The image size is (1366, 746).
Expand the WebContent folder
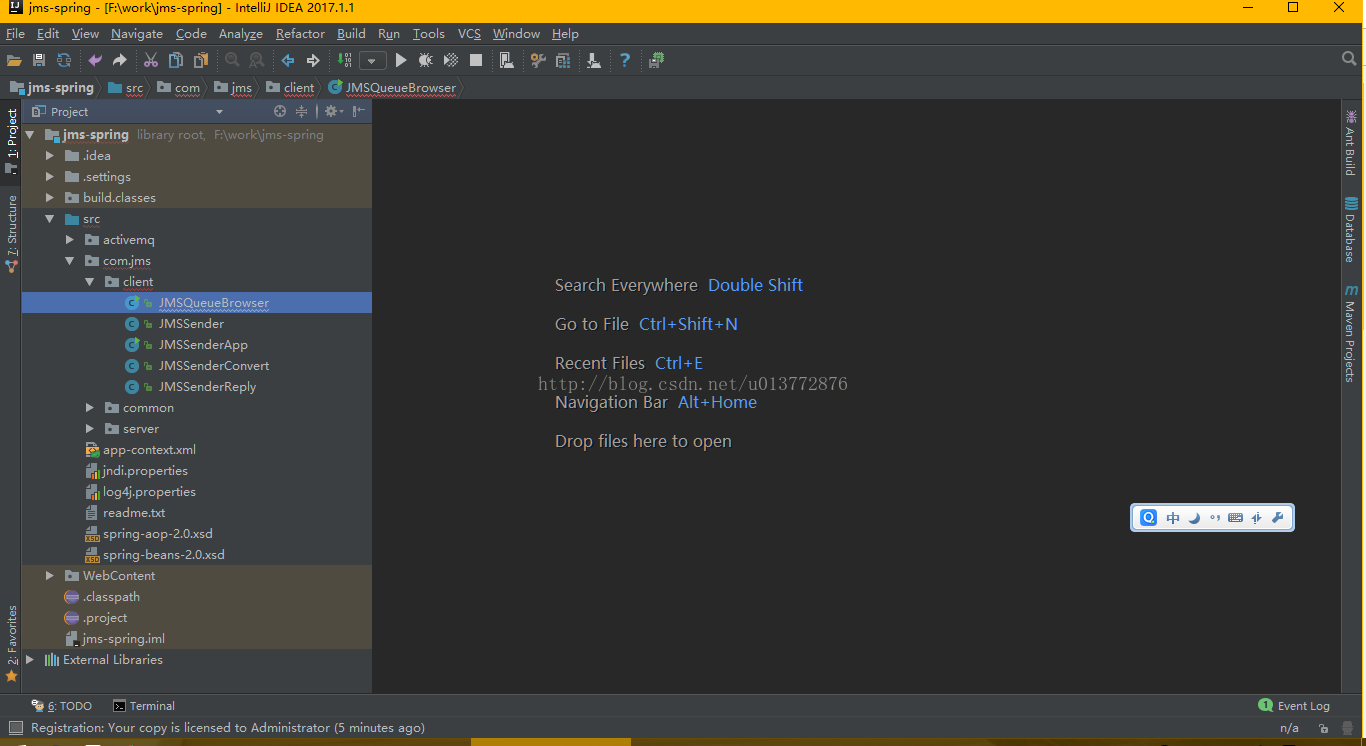coord(49,576)
